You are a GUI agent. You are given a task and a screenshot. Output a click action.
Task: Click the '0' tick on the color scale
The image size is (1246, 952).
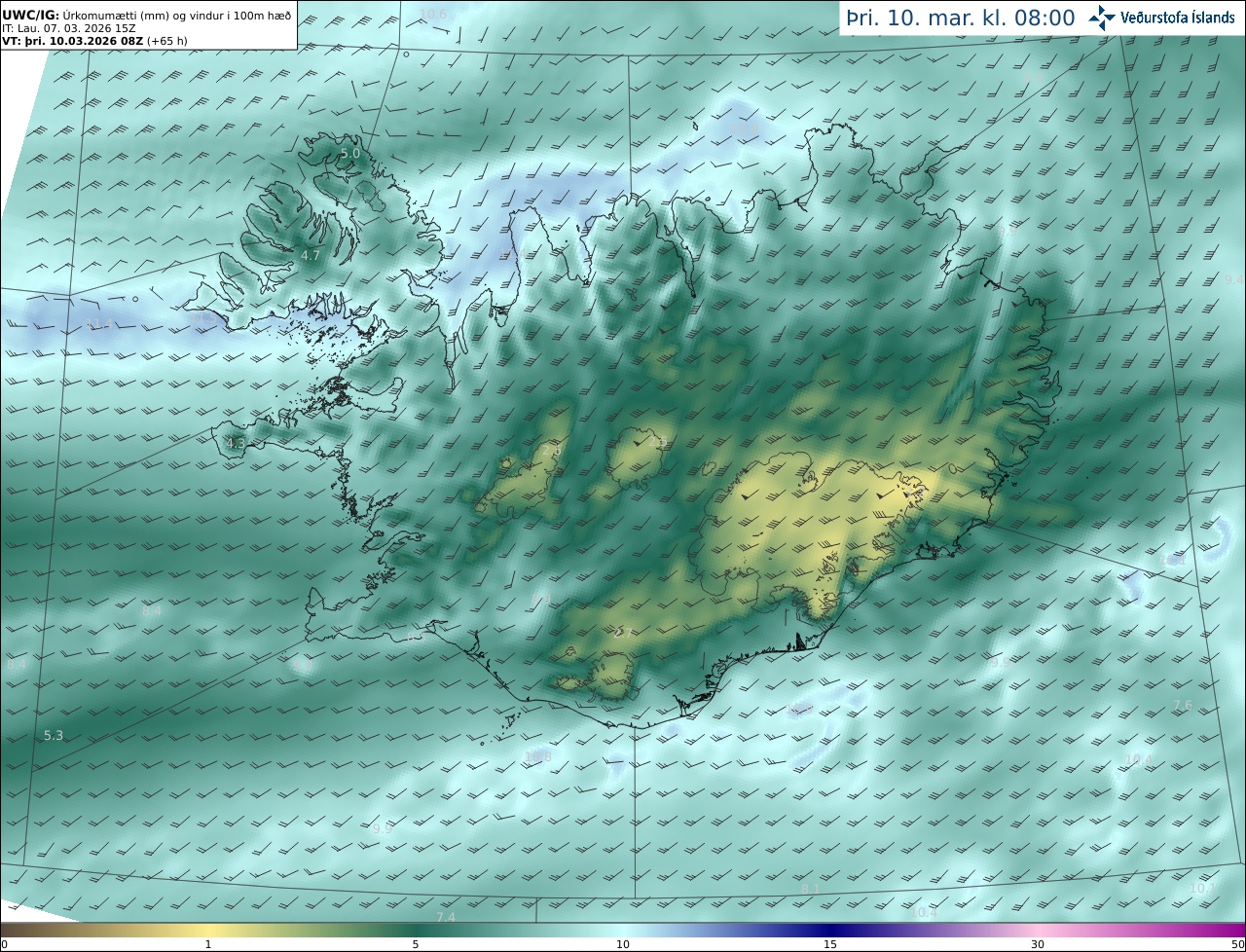pos(4,945)
